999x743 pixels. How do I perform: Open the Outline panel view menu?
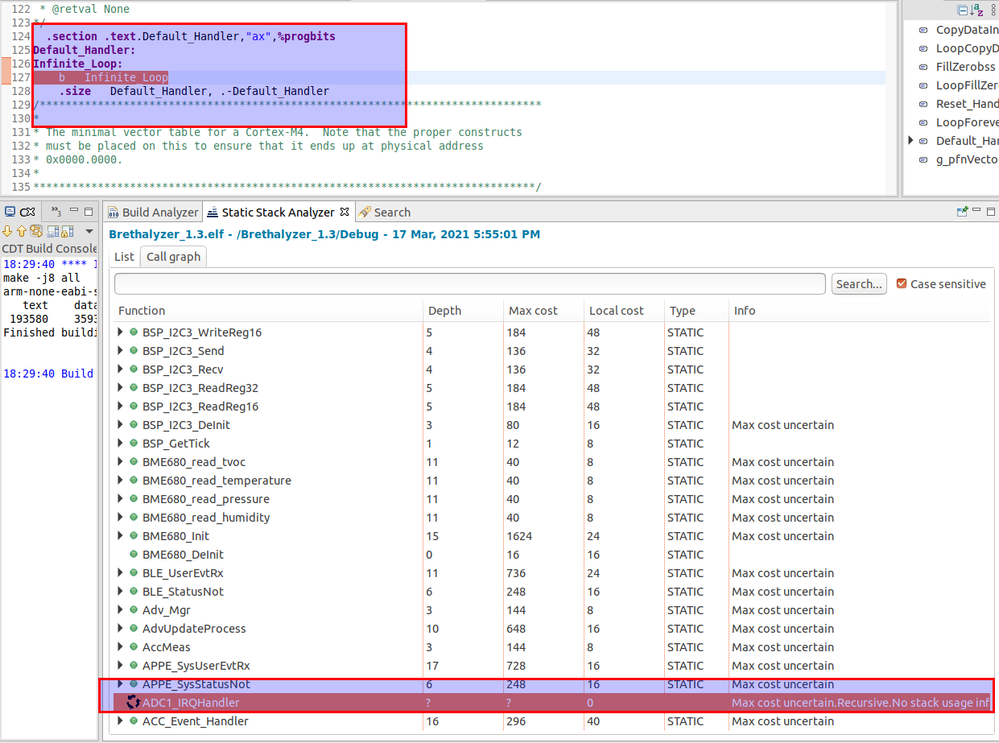point(994,10)
